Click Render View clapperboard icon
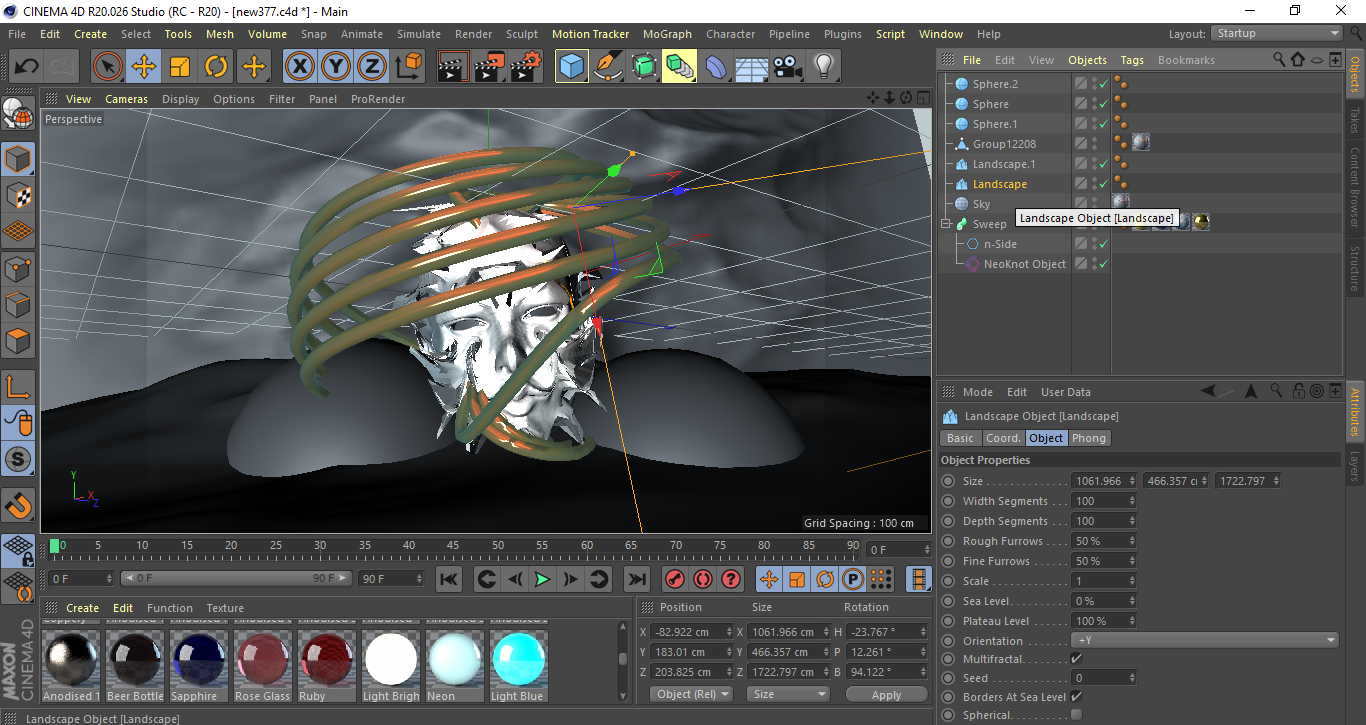The image size is (1366, 725). [x=454, y=67]
